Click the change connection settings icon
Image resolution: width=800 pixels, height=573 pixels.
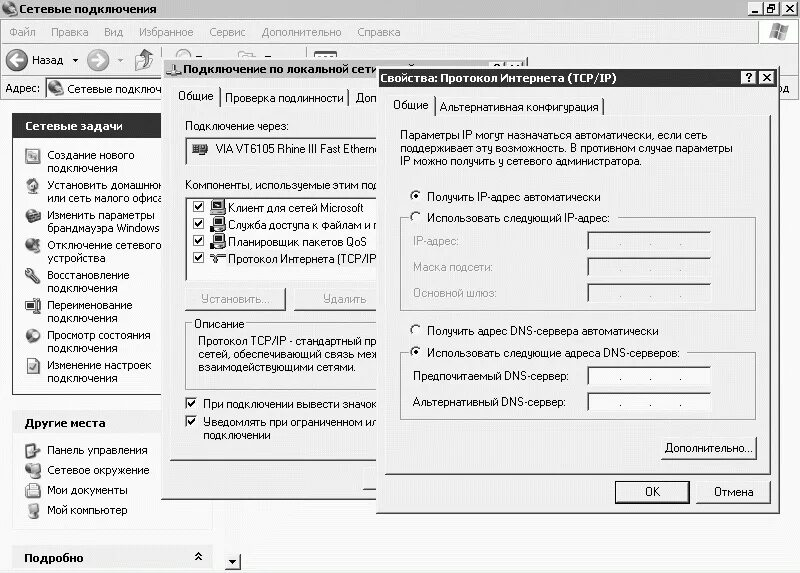[33, 366]
